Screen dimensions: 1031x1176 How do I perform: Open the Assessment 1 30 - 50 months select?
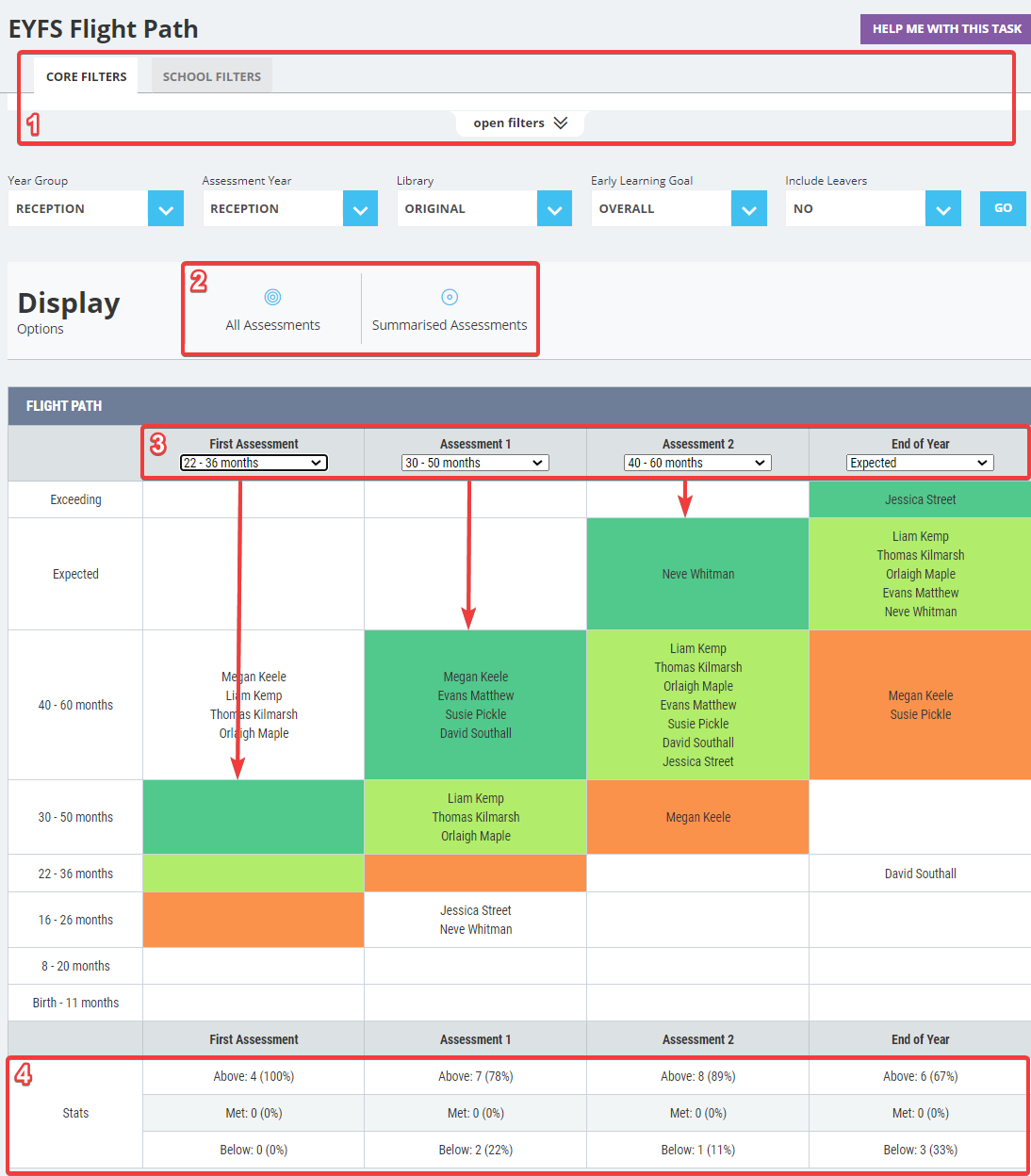(475, 463)
